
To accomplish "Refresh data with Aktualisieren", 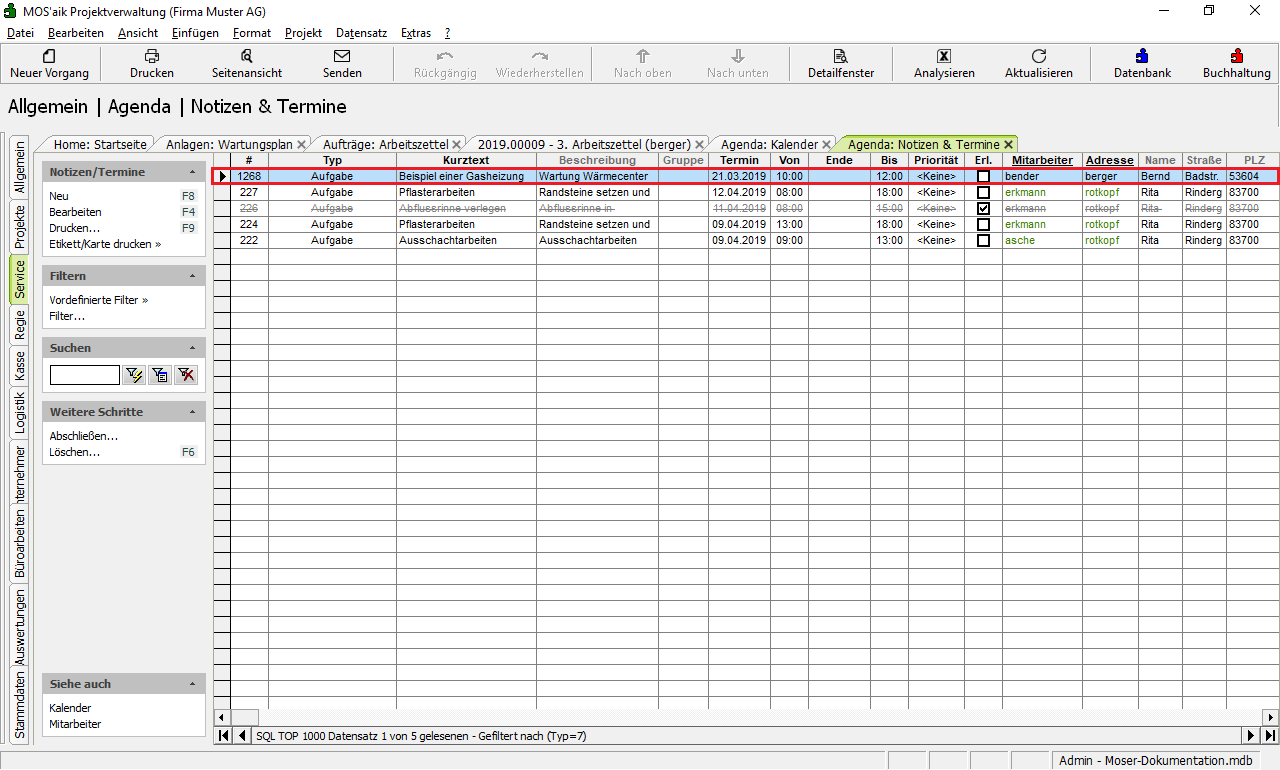I will pyautogui.click(x=1038, y=57).
